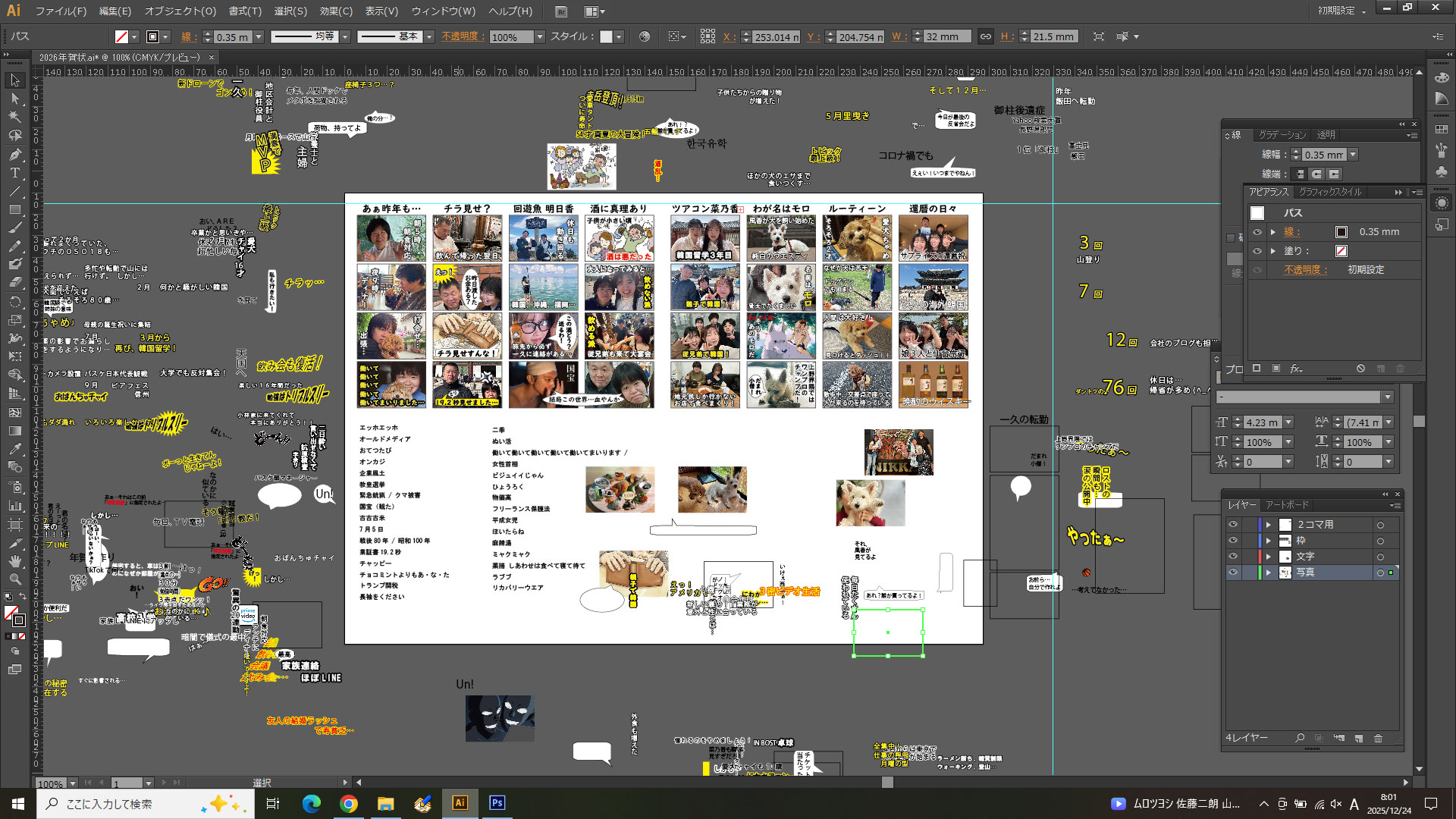Toggle visibility of the 文字 layer
Image resolution: width=1456 pixels, height=819 pixels.
(x=1233, y=557)
